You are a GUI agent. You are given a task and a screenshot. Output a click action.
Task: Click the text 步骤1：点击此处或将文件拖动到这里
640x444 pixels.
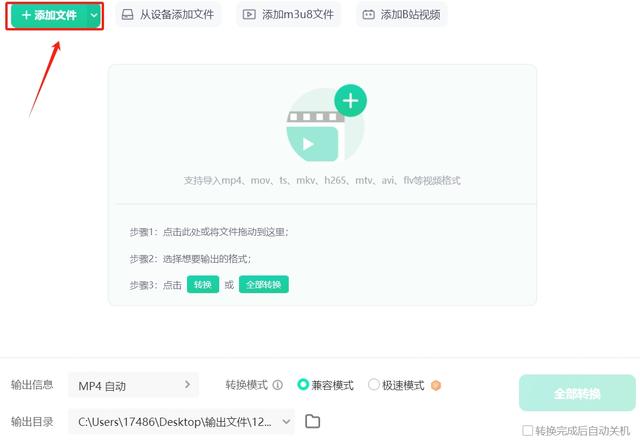[209, 232]
